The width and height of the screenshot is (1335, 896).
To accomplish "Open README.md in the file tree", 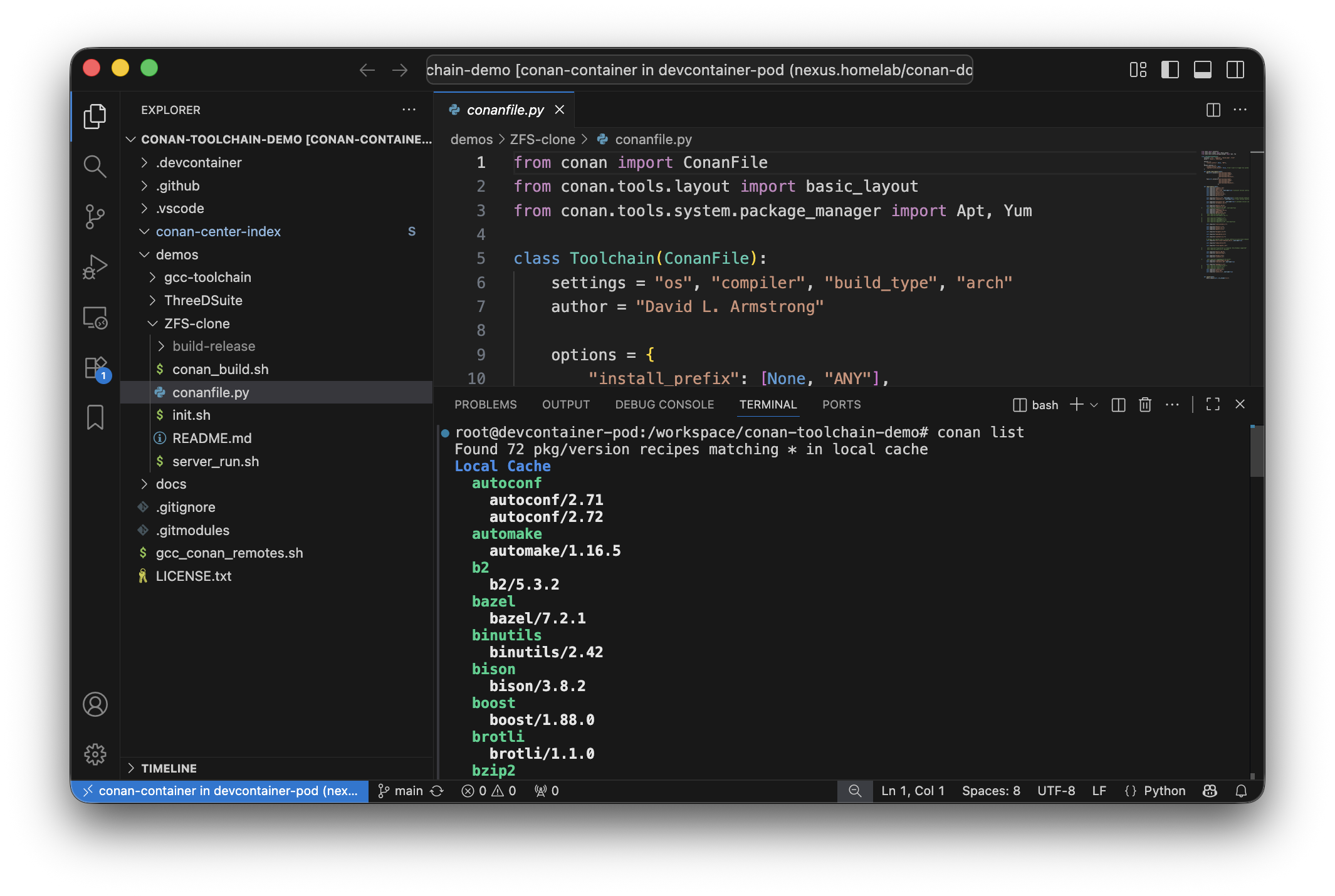I will (x=211, y=438).
